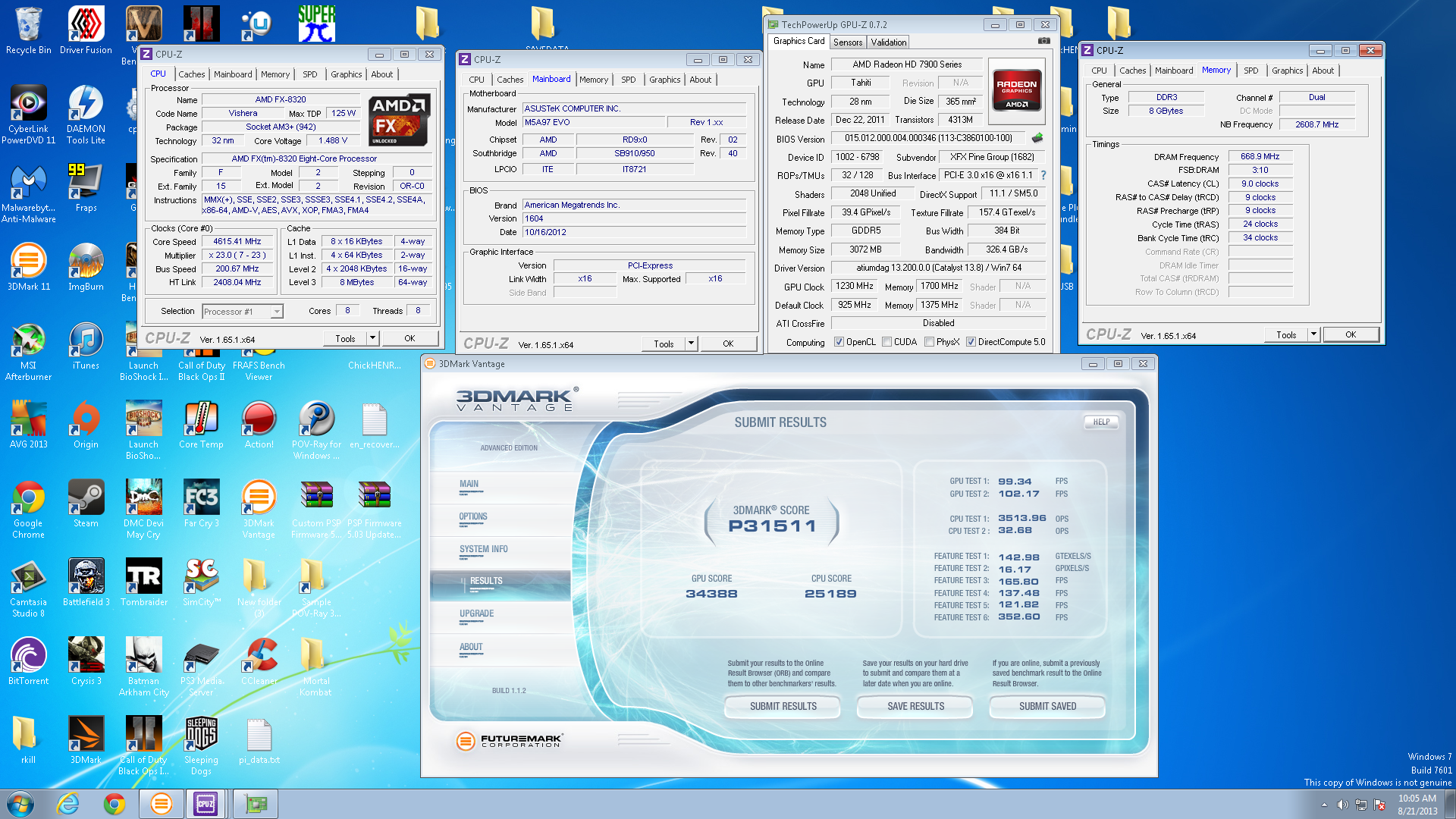Screen dimensions: 1456x819
Task: Open the Driver Fusion desktop icon
Action: click(x=86, y=30)
